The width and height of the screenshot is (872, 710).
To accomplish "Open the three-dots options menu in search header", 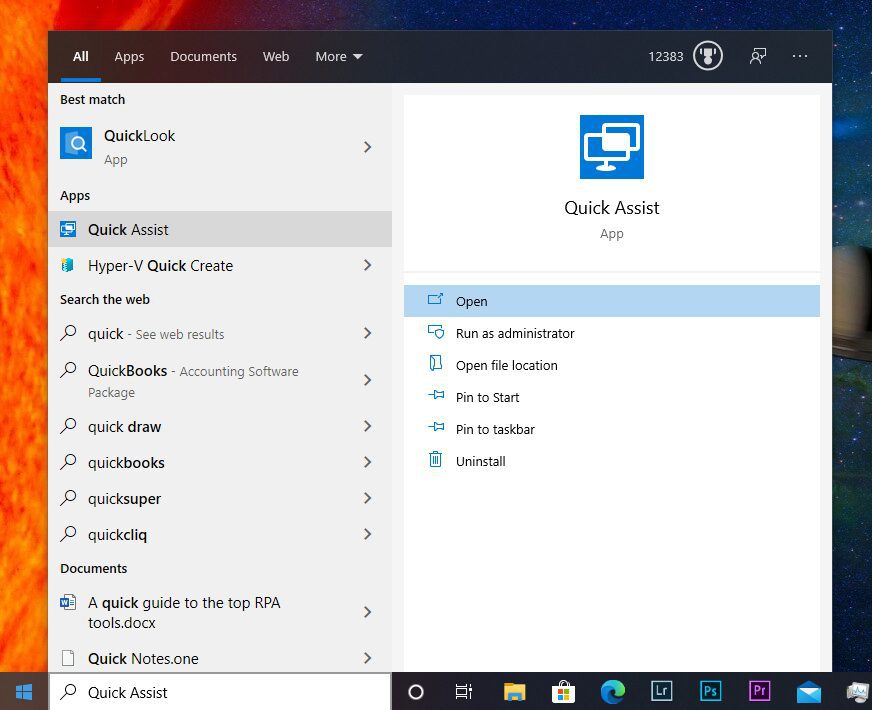I will tap(800, 56).
